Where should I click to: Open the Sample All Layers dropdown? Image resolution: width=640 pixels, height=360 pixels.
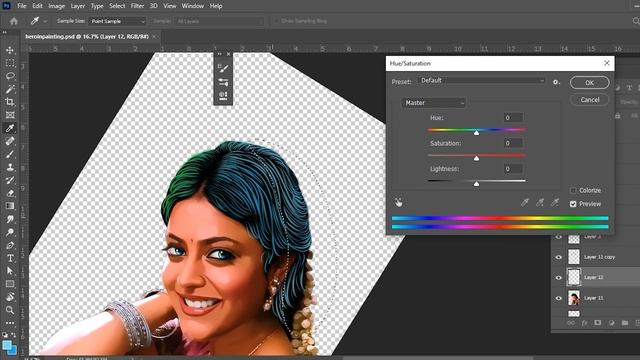(219, 21)
